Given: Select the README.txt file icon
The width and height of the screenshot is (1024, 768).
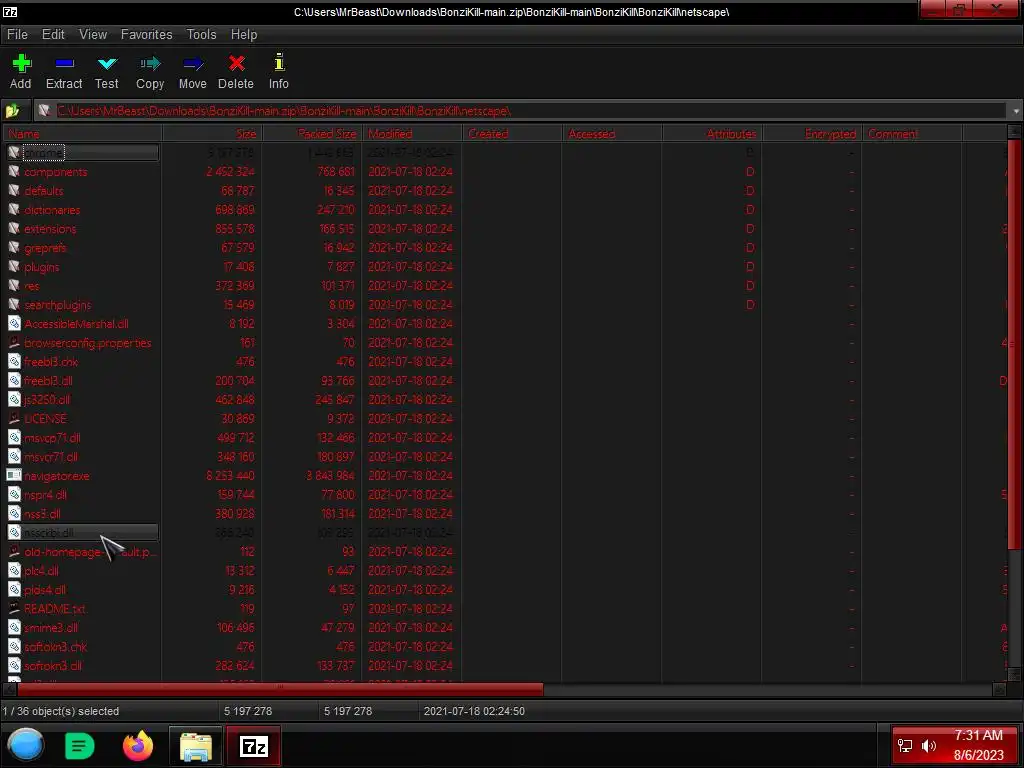Looking at the screenshot, I should [14, 608].
